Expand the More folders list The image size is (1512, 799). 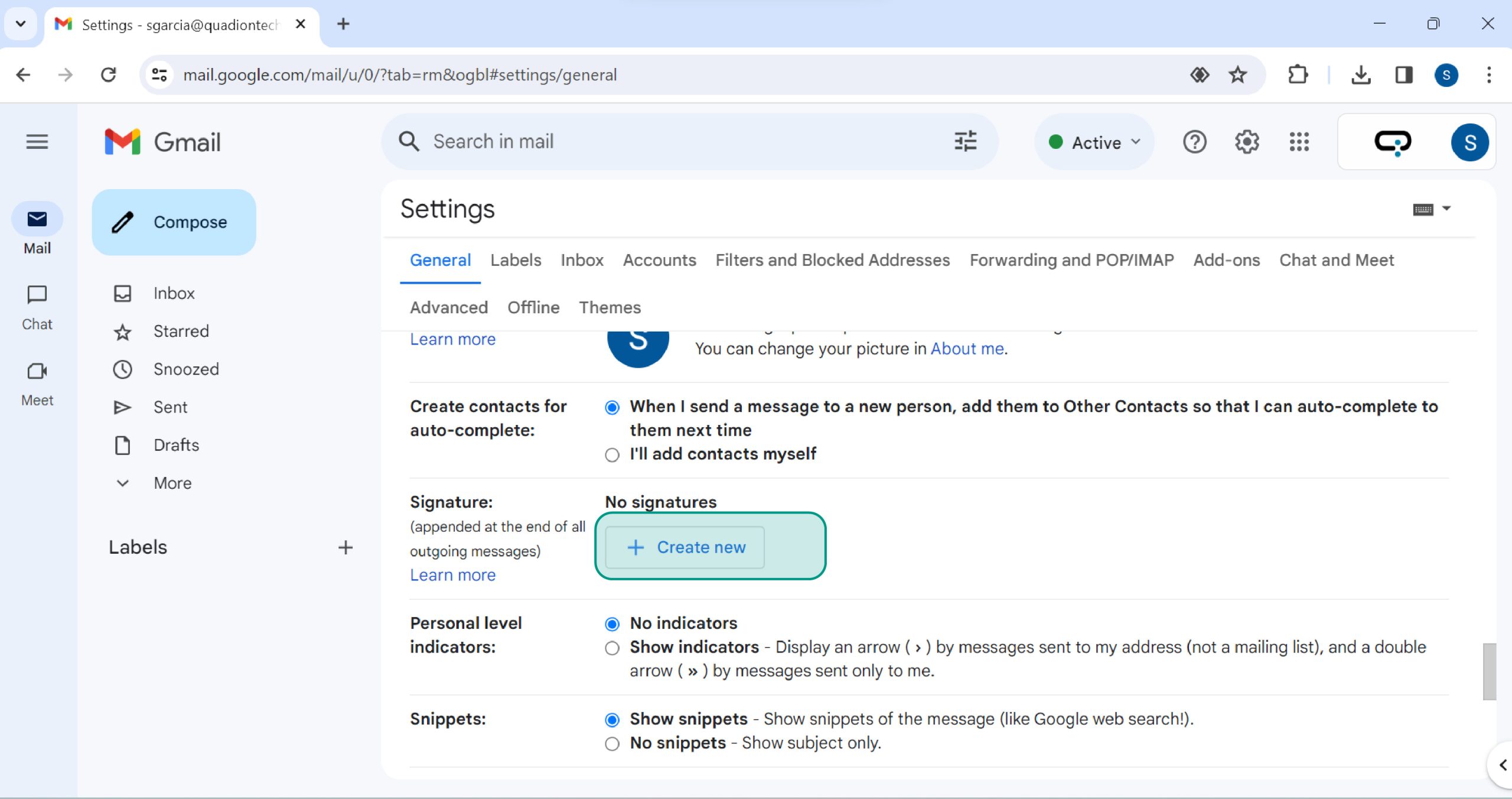click(172, 483)
